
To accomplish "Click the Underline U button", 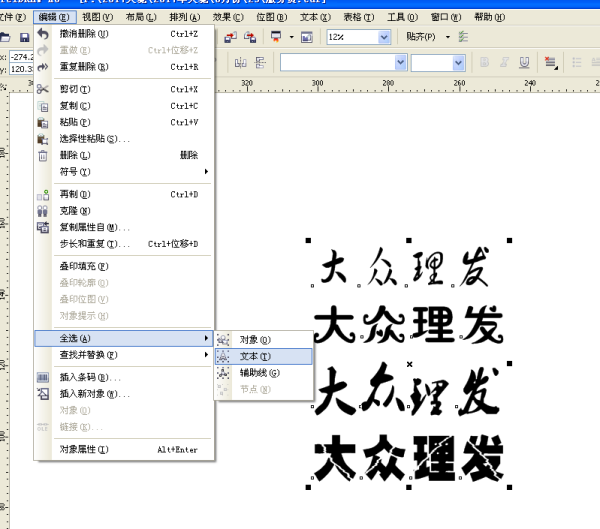I will click(524, 62).
